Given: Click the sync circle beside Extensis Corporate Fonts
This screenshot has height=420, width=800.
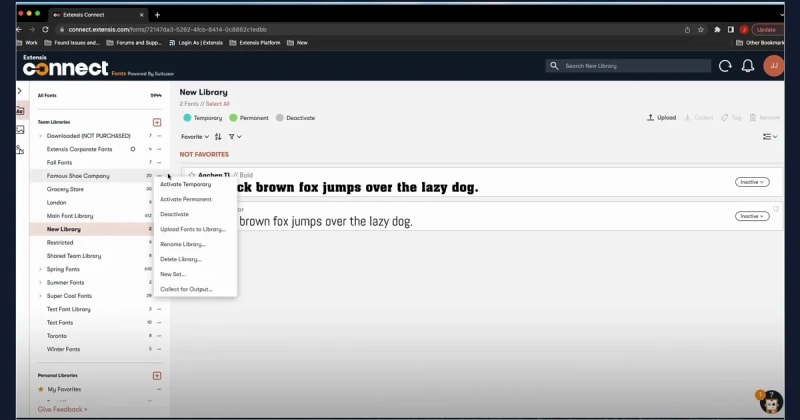Looking at the screenshot, I should click(133, 149).
